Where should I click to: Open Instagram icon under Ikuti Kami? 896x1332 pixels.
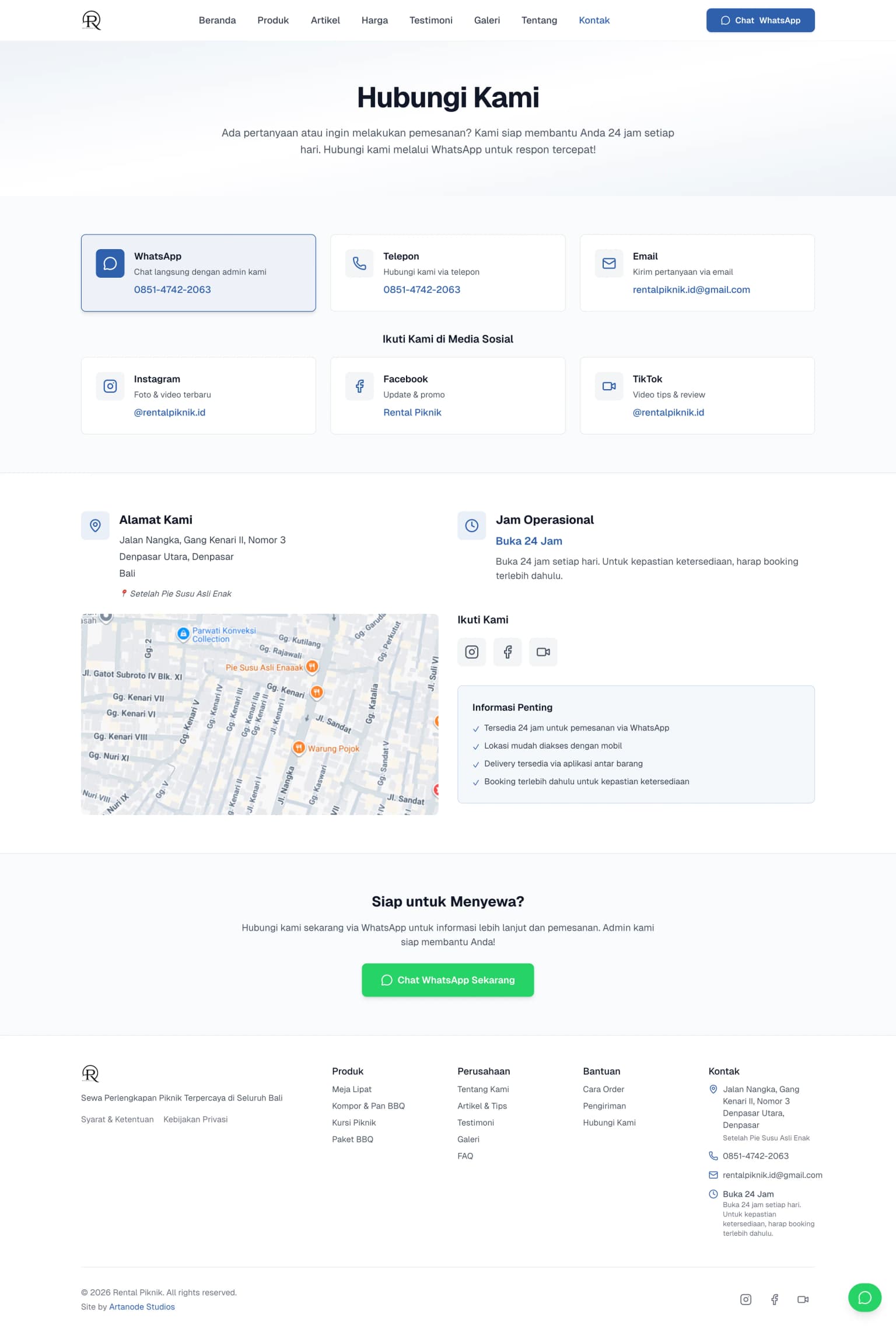[x=471, y=652]
